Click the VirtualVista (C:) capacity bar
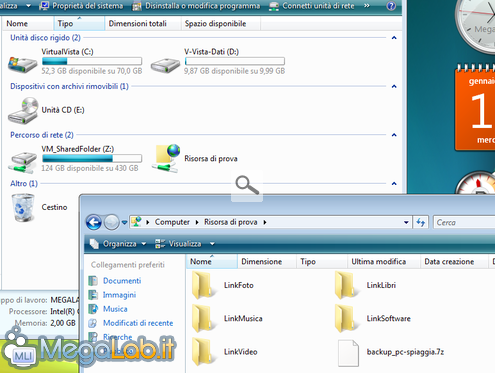 (92, 61)
